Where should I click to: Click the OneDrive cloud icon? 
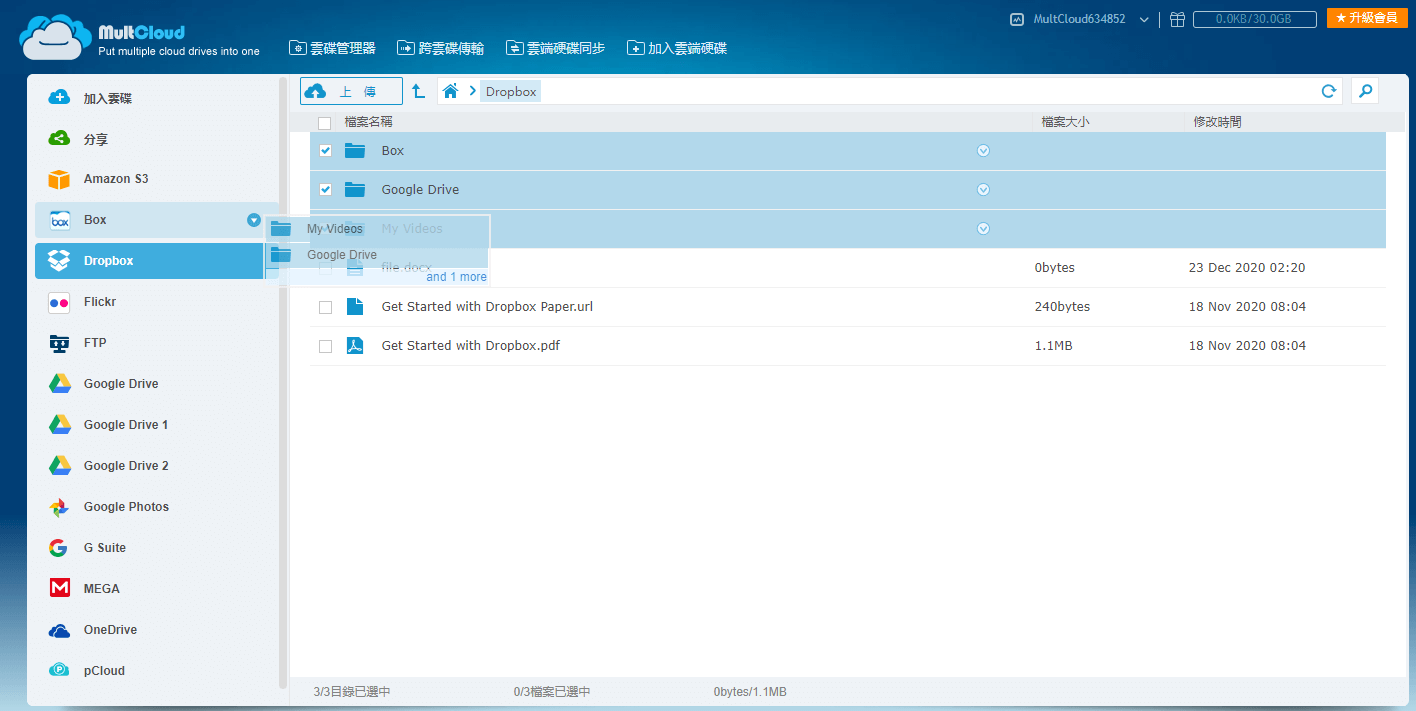[60, 630]
